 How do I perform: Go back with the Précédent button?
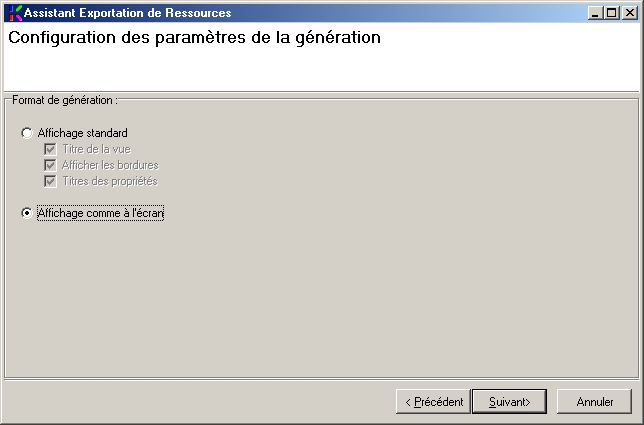click(433, 402)
